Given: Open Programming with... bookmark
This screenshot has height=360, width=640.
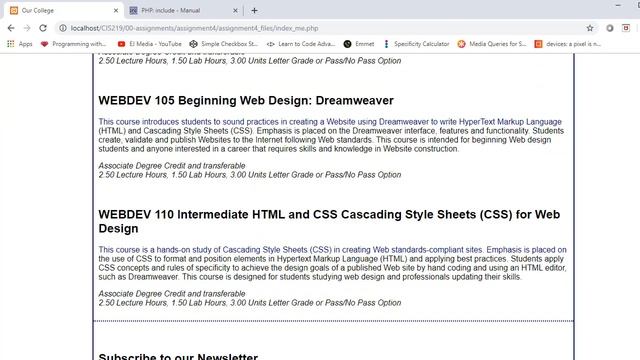Looking at the screenshot, I should [x=73, y=44].
